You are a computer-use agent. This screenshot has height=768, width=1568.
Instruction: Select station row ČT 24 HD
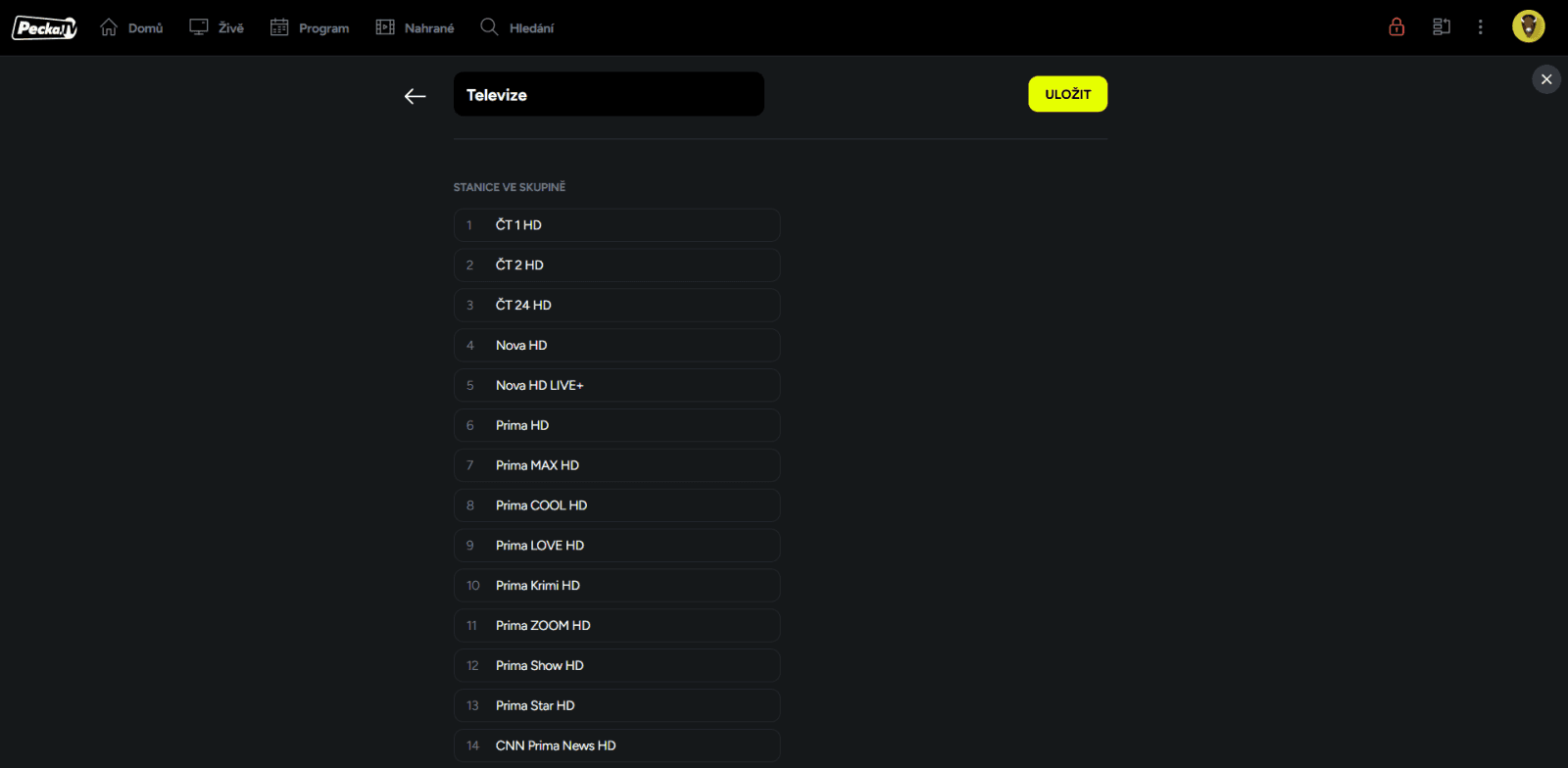pyautogui.click(x=616, y=306)
